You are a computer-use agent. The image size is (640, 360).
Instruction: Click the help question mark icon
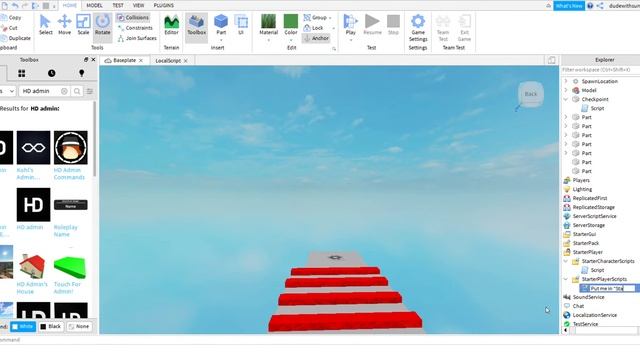[x=590, y=6]
